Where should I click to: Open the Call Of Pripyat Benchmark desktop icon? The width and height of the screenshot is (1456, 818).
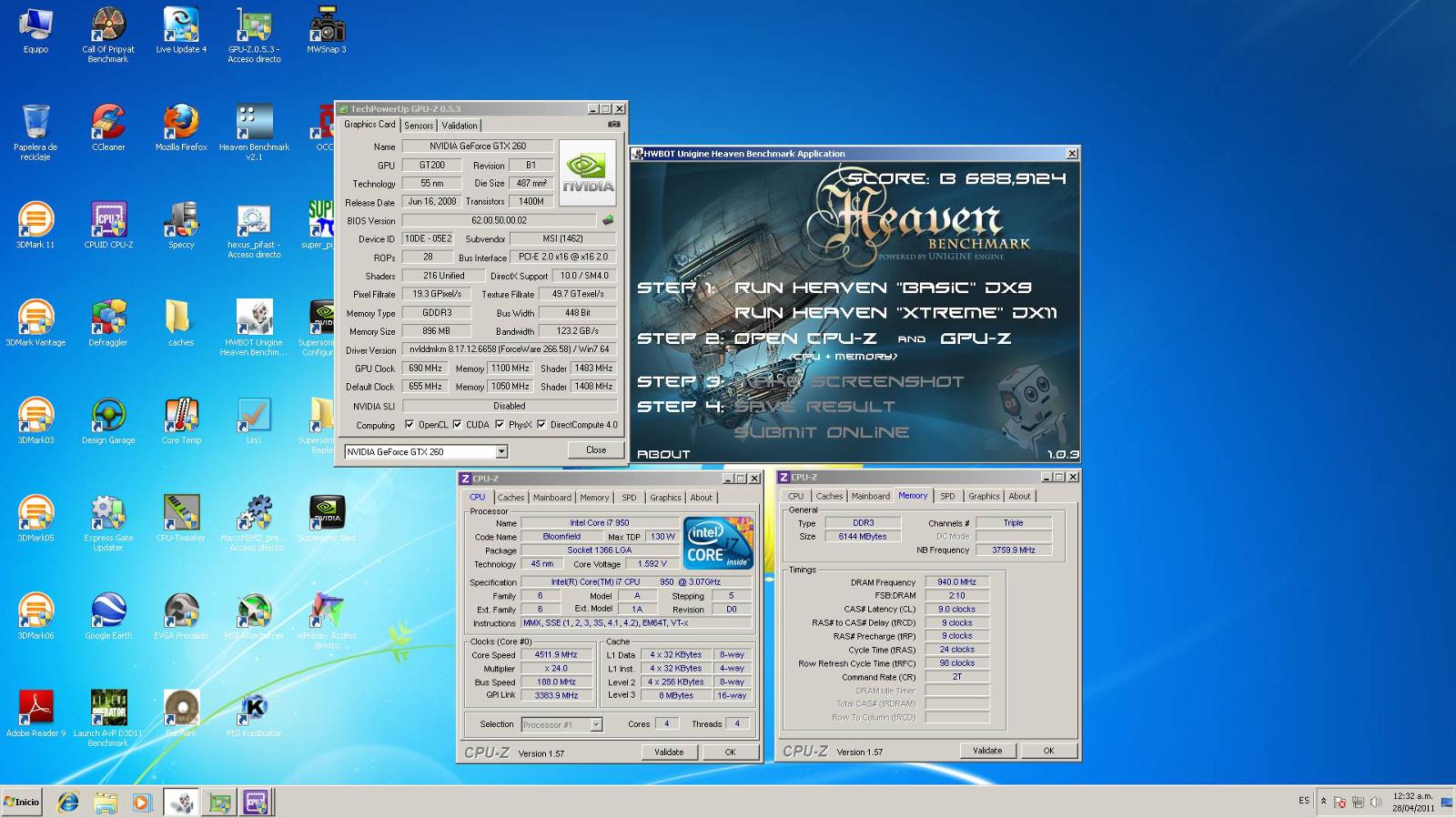[x=108, y=35]
